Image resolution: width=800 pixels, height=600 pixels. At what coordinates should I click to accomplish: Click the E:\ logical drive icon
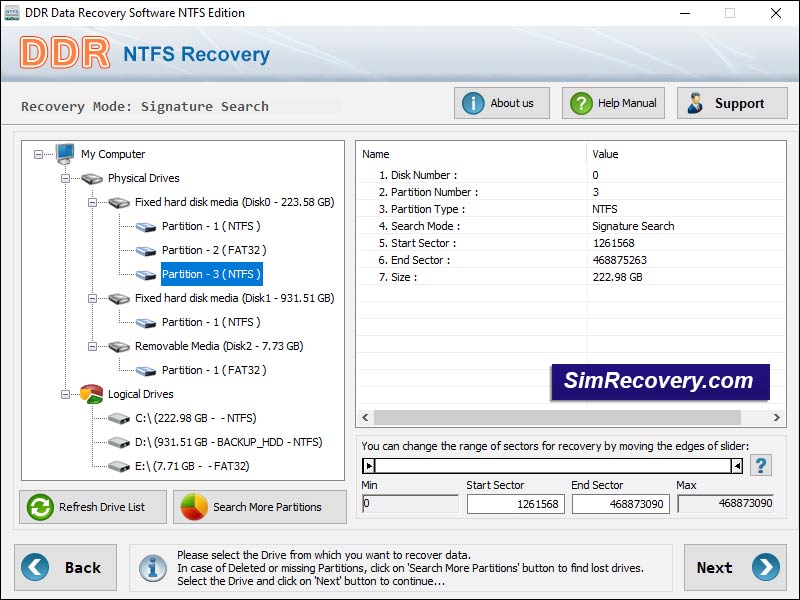[x=119, y=466]
